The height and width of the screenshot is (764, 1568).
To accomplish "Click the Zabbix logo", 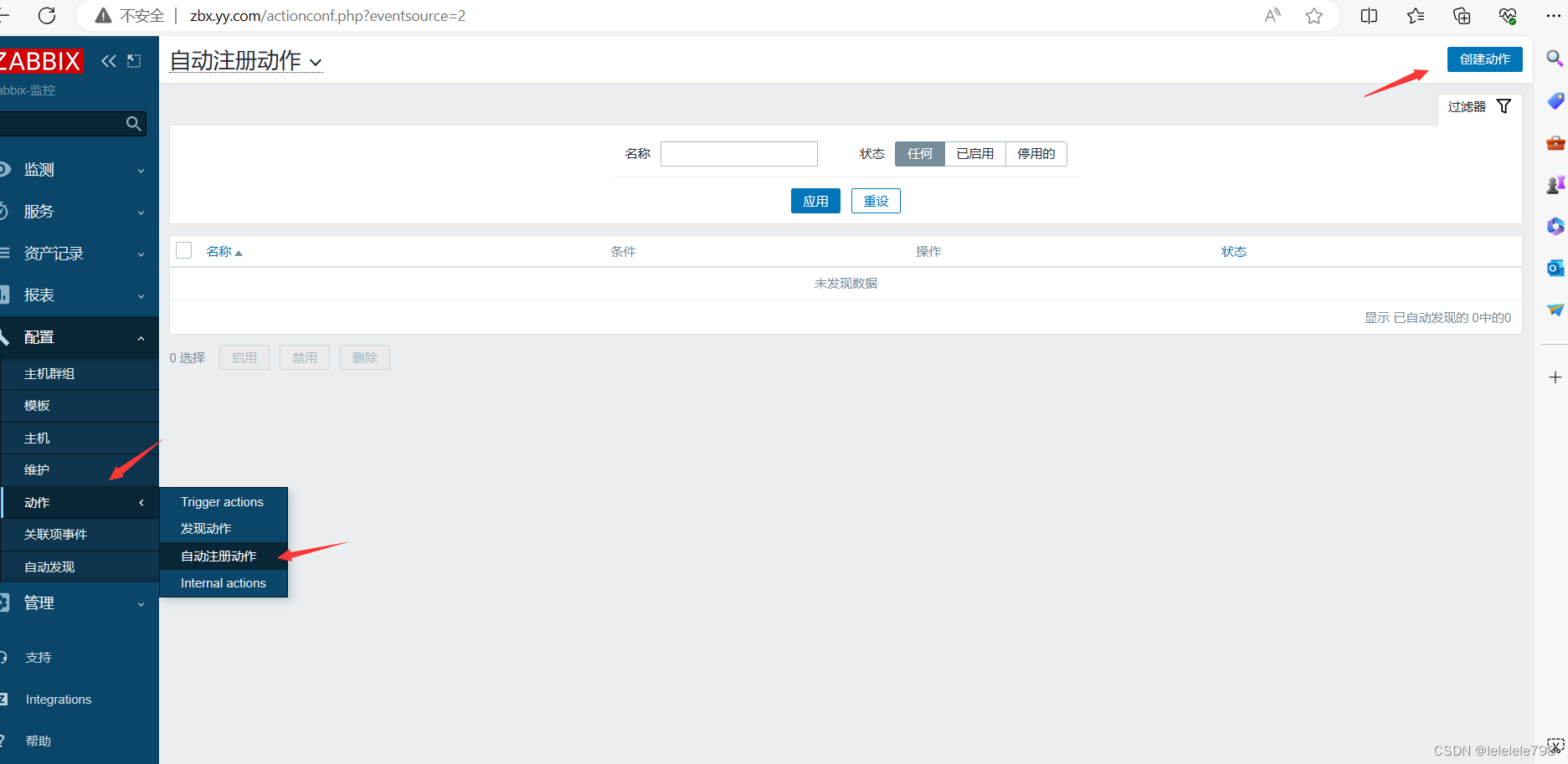I will pyautogui.click(x=40, y=61).
